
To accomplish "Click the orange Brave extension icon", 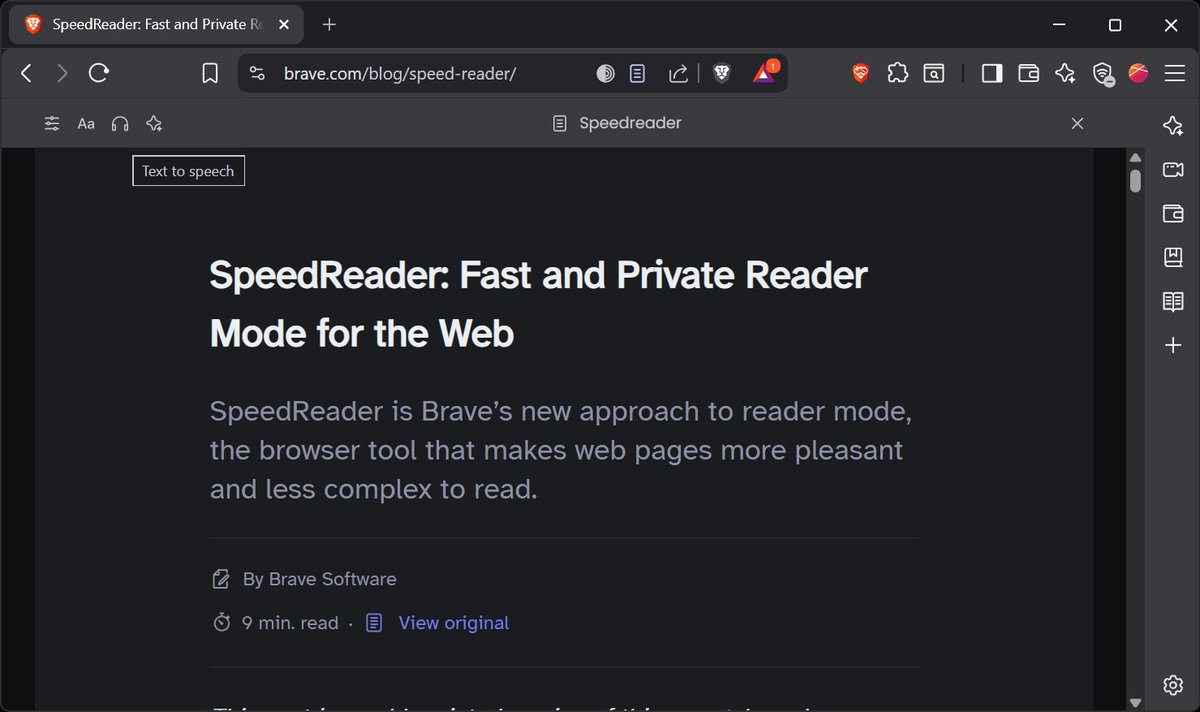I will (x=861, y=72).
